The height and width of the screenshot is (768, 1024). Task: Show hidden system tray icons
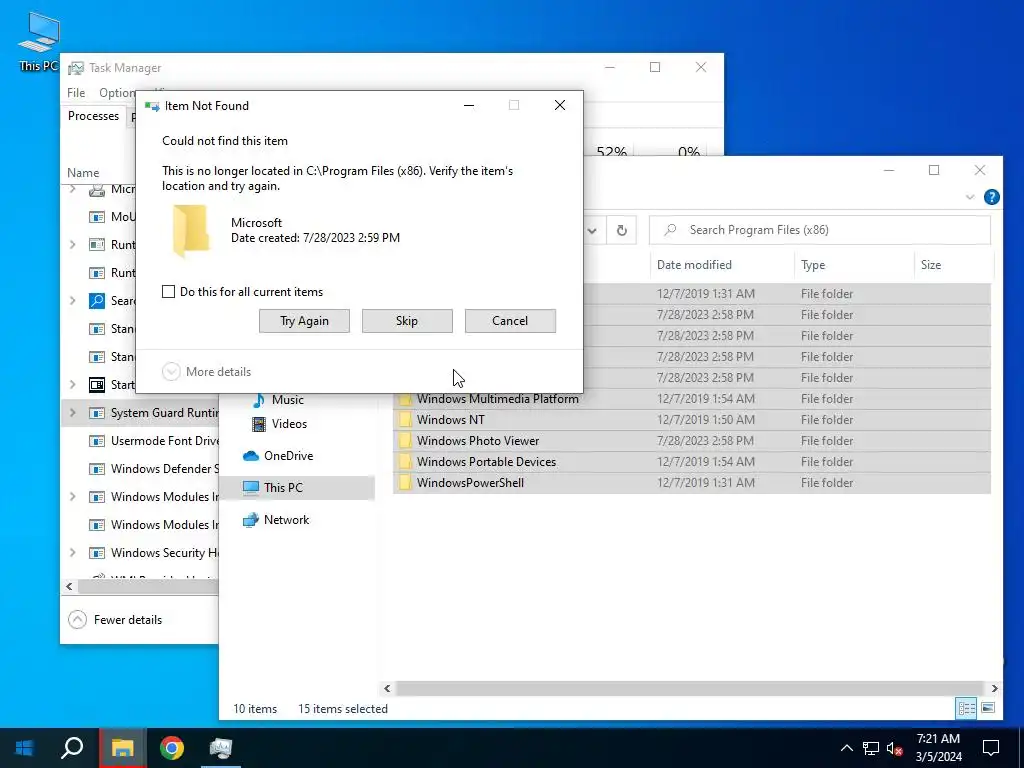click(846, 748)
